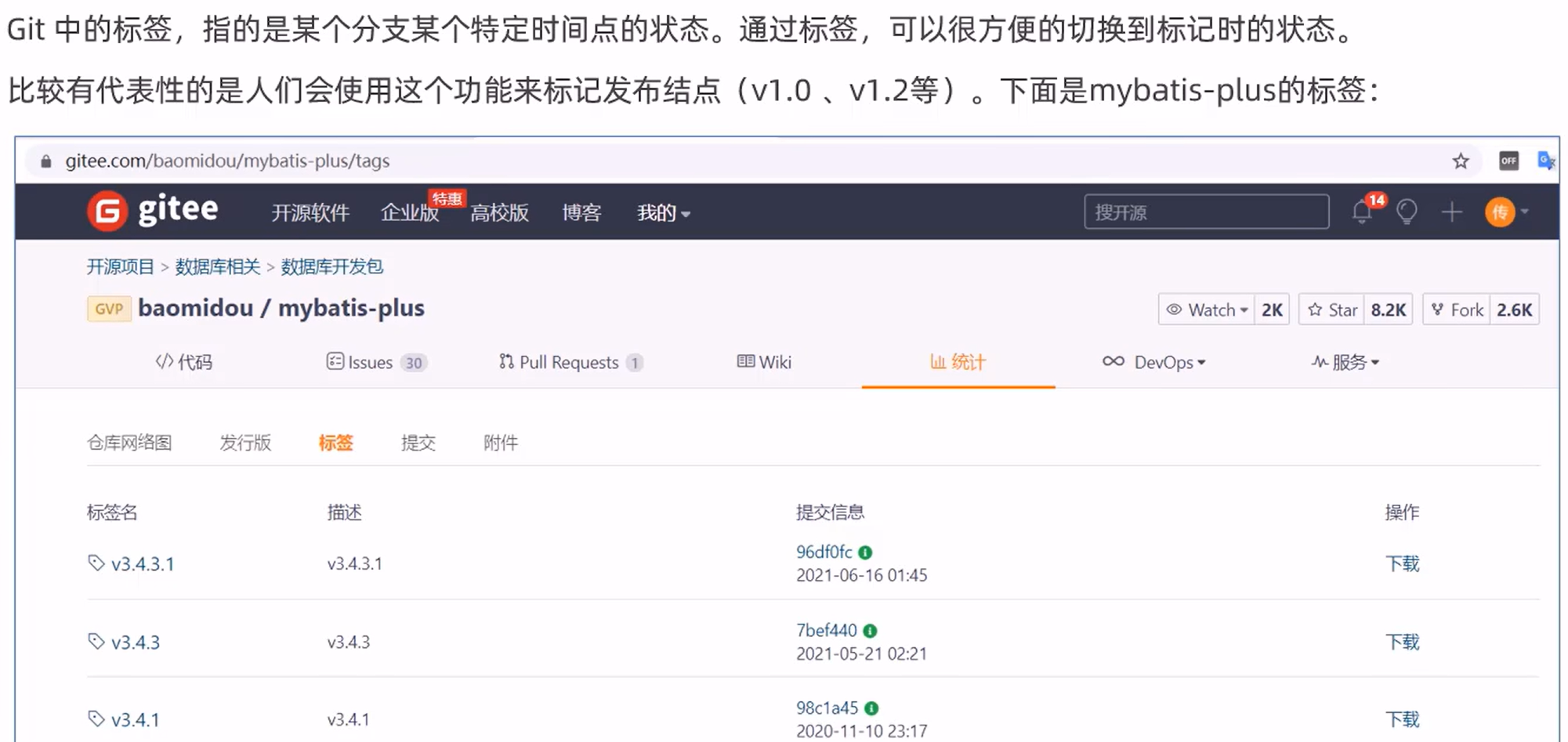Open notifications bell with 14 badge

pos(1363,212)
